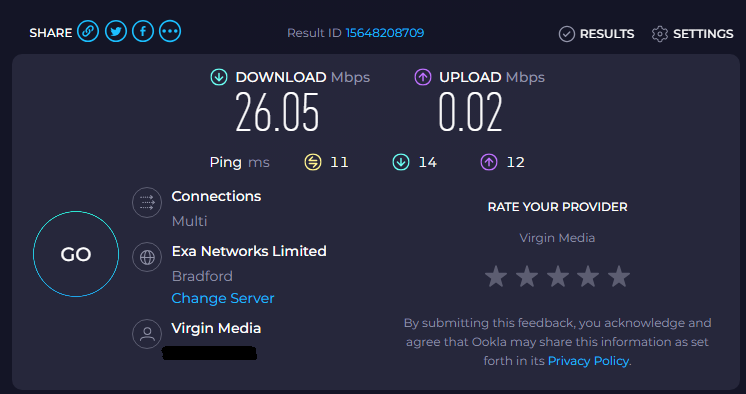
Task: Share the result on Twitter
Action: (x=116, y=32)
